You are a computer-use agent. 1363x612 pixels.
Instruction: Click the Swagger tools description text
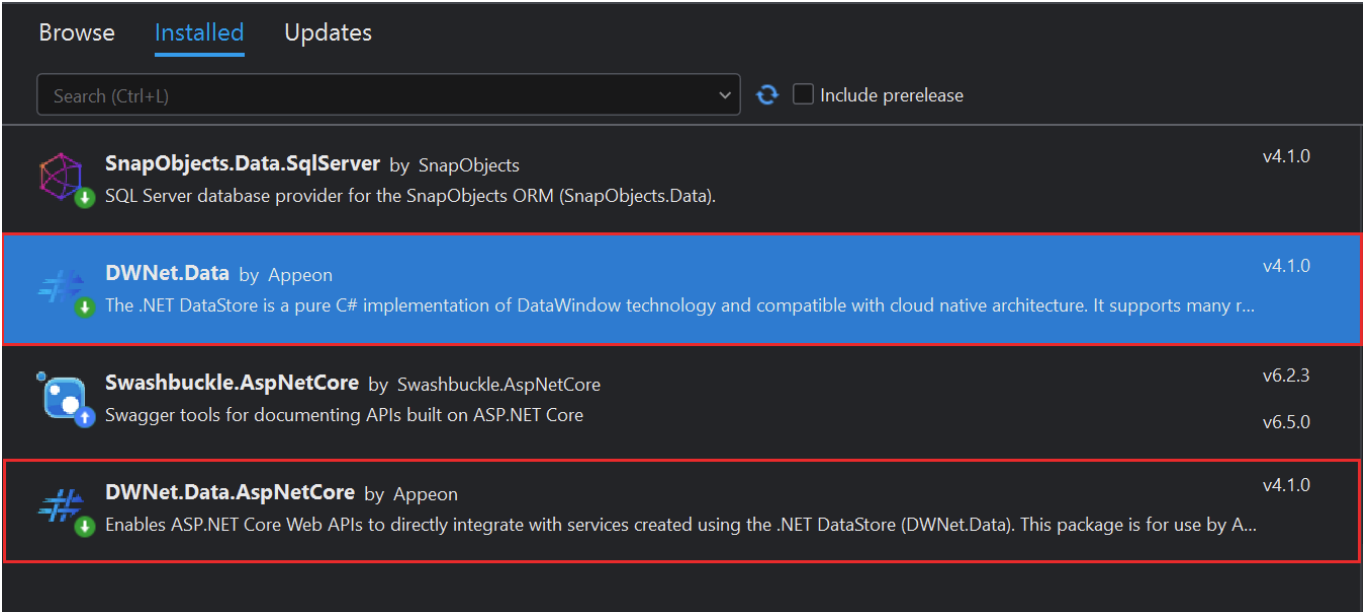(x=344, y=414)
